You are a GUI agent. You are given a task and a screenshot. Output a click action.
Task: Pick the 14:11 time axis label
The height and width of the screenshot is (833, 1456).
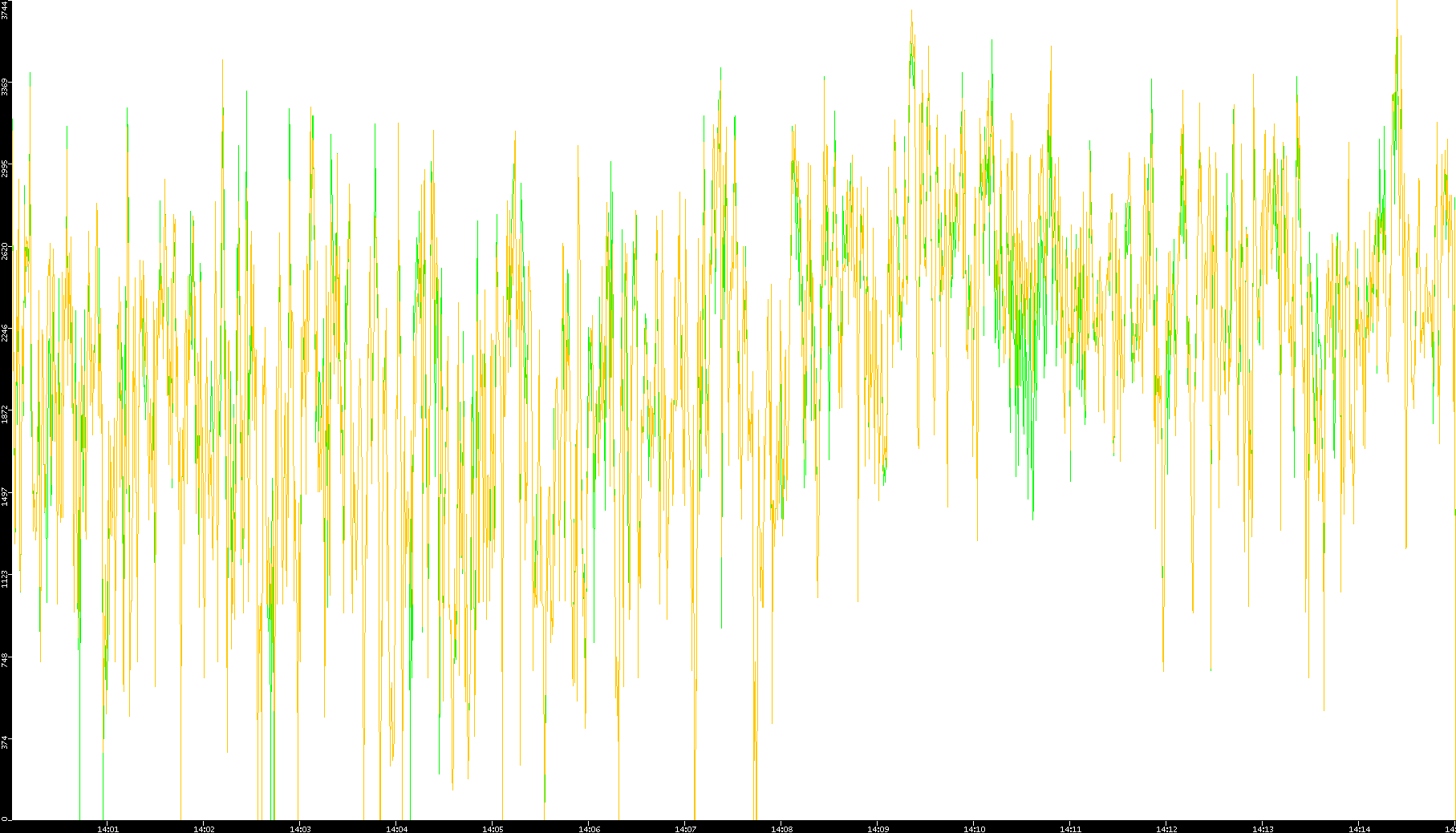1070,829
